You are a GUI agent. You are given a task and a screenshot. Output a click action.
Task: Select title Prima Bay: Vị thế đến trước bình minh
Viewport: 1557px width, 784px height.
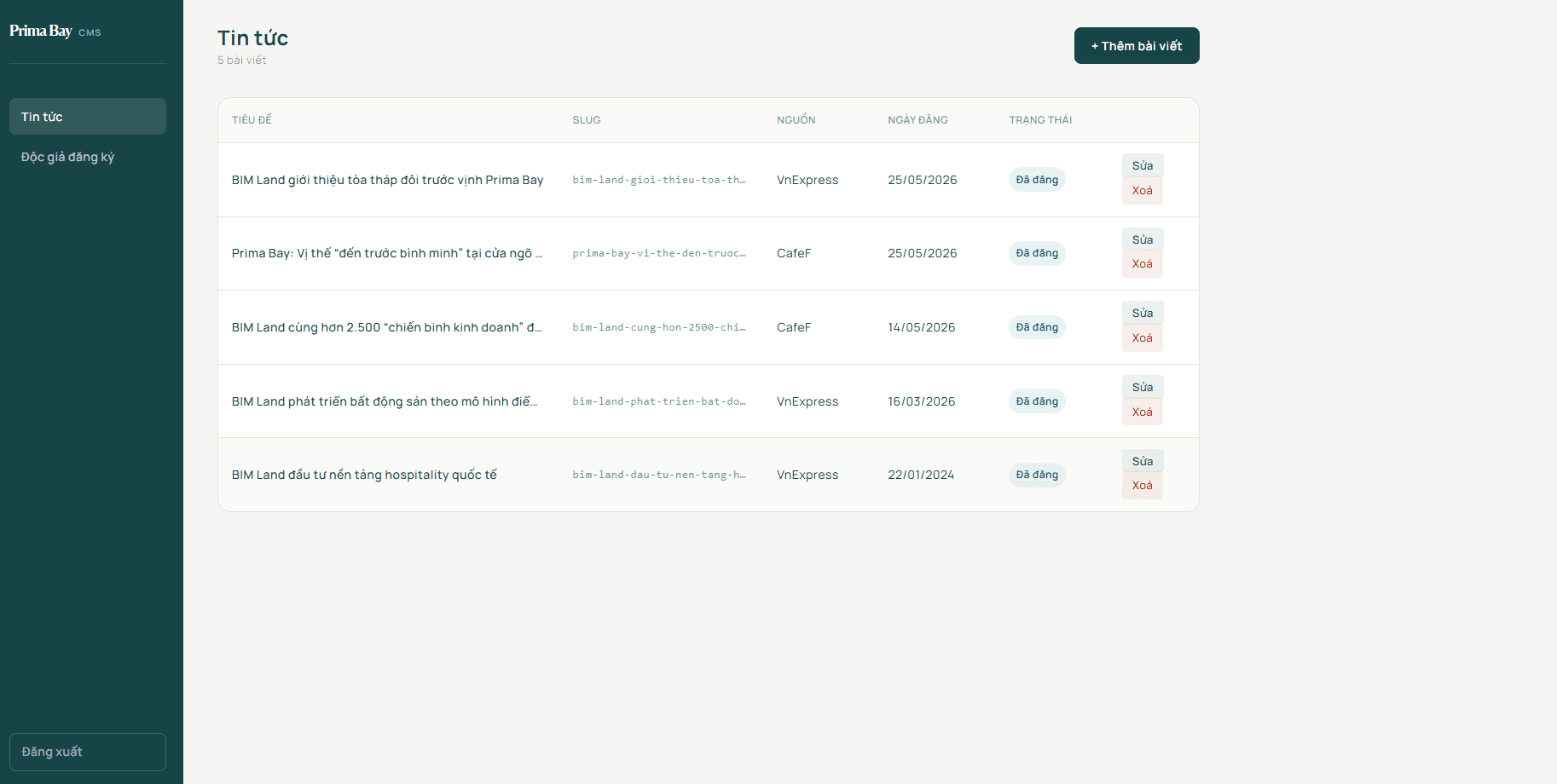click(x=387, y=253)
